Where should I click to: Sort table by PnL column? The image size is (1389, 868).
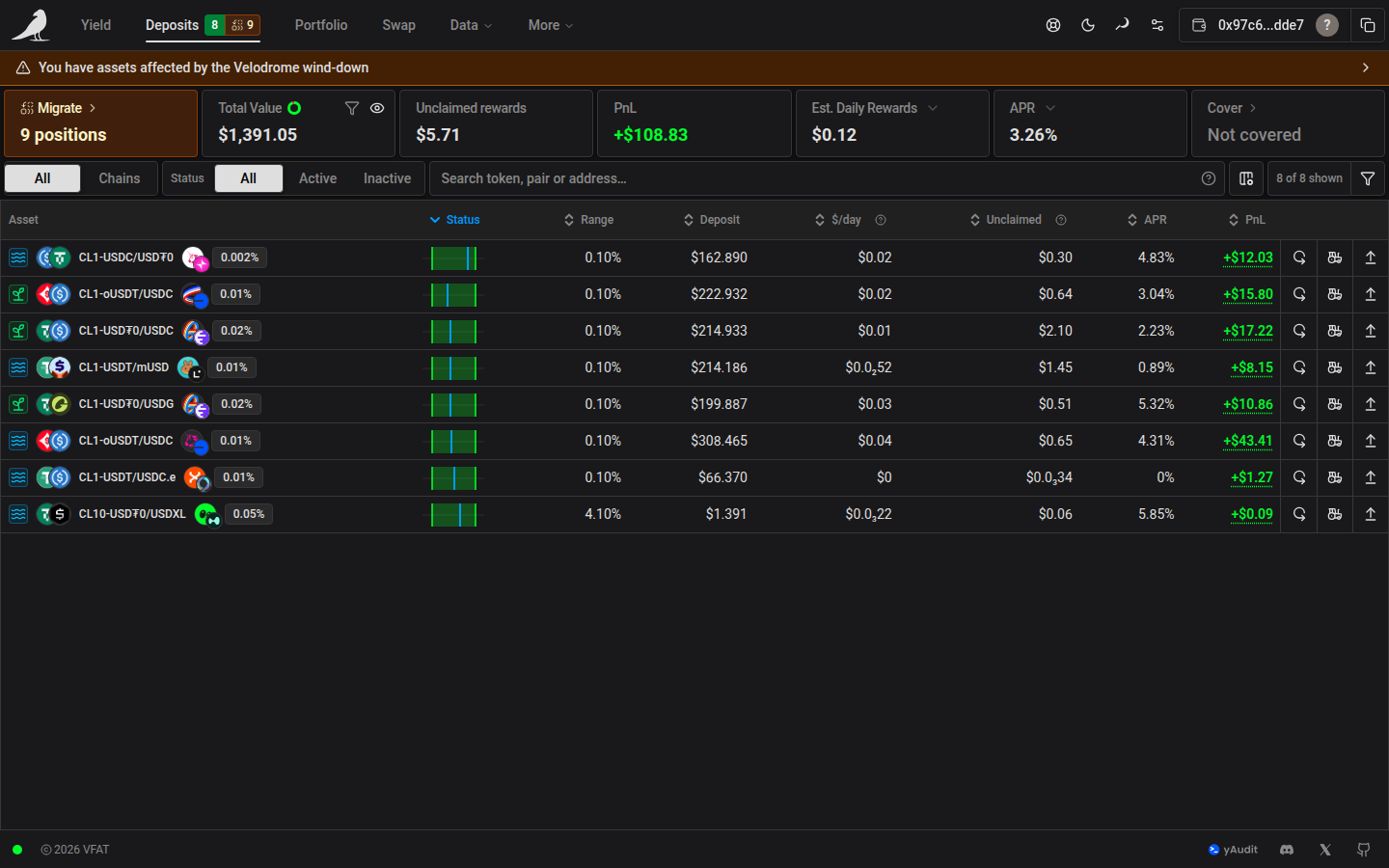pyautogui.click(x=1247, y=220)
